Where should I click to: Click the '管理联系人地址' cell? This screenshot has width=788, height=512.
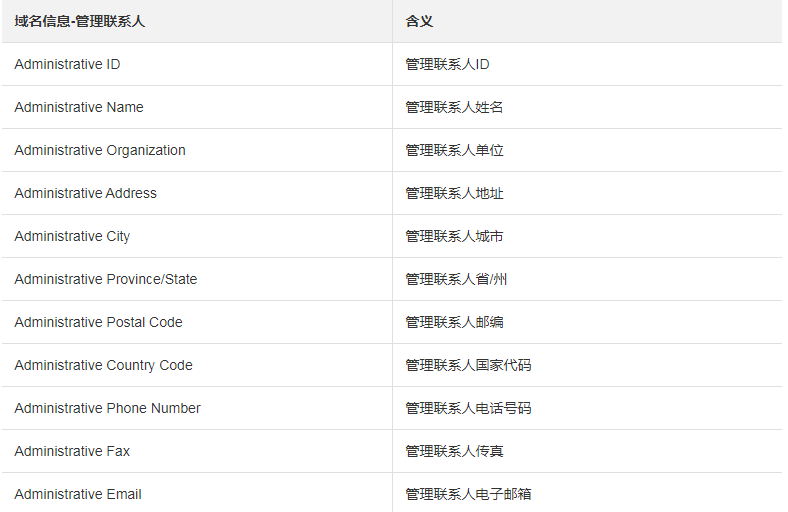tap(454, 193)
